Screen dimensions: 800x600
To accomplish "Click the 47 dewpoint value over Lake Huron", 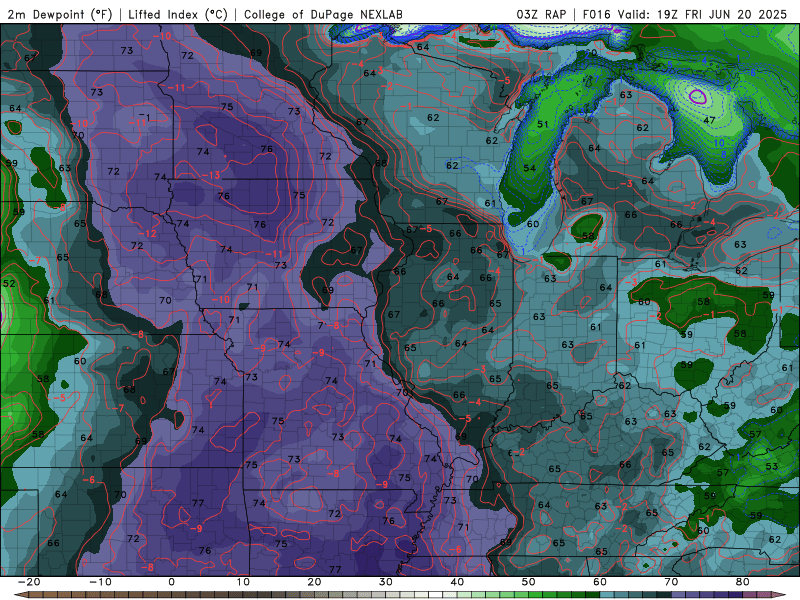I will (x=709, y=120).
